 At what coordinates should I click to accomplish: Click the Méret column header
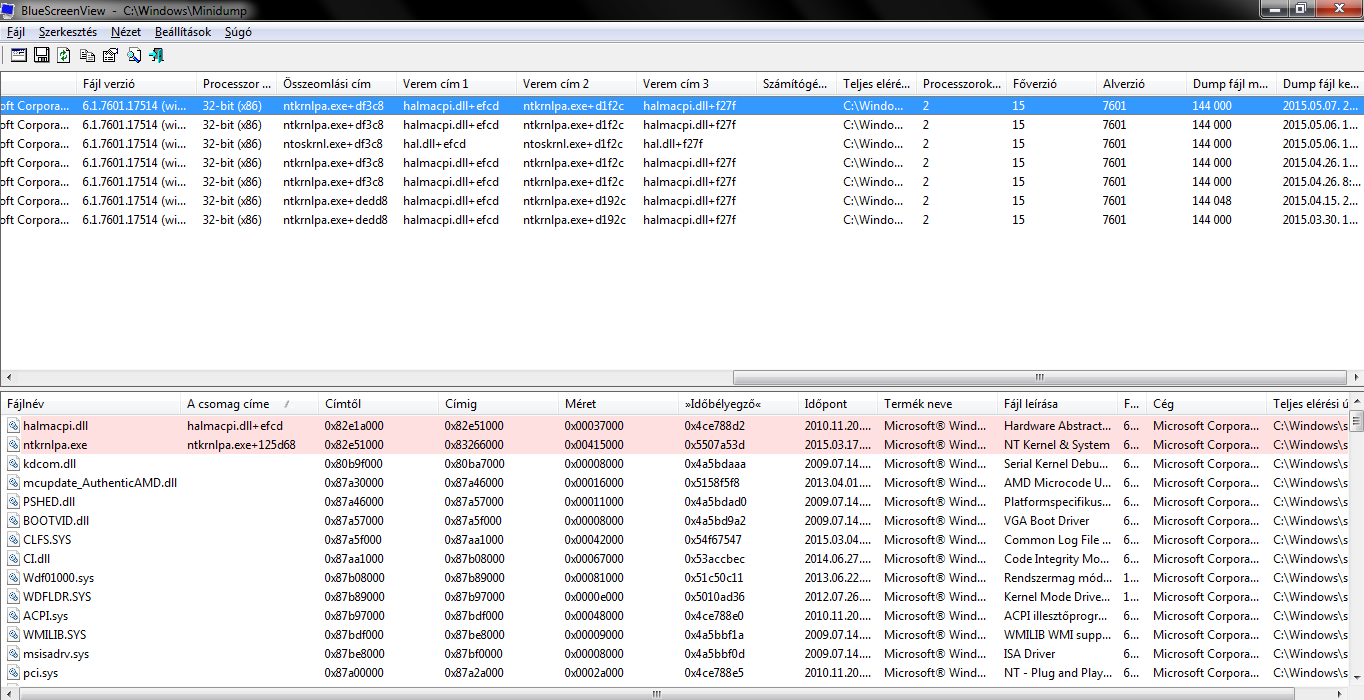[x=619, y=404]
